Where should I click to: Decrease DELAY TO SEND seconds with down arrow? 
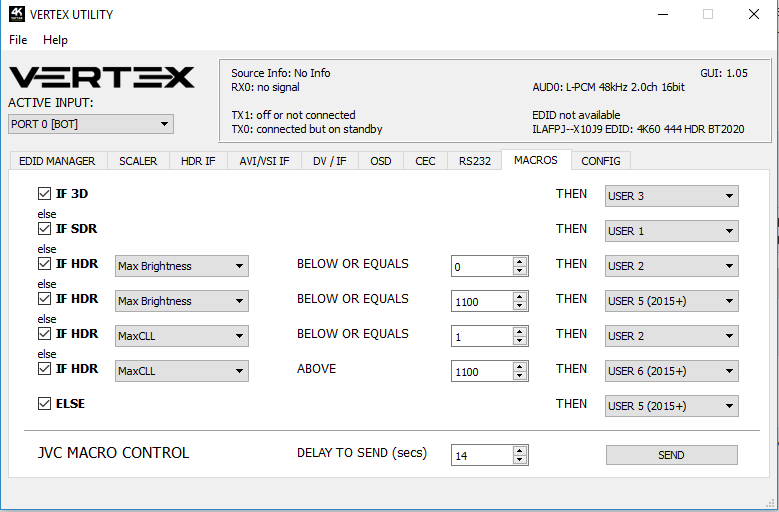[x=520, y=460]
